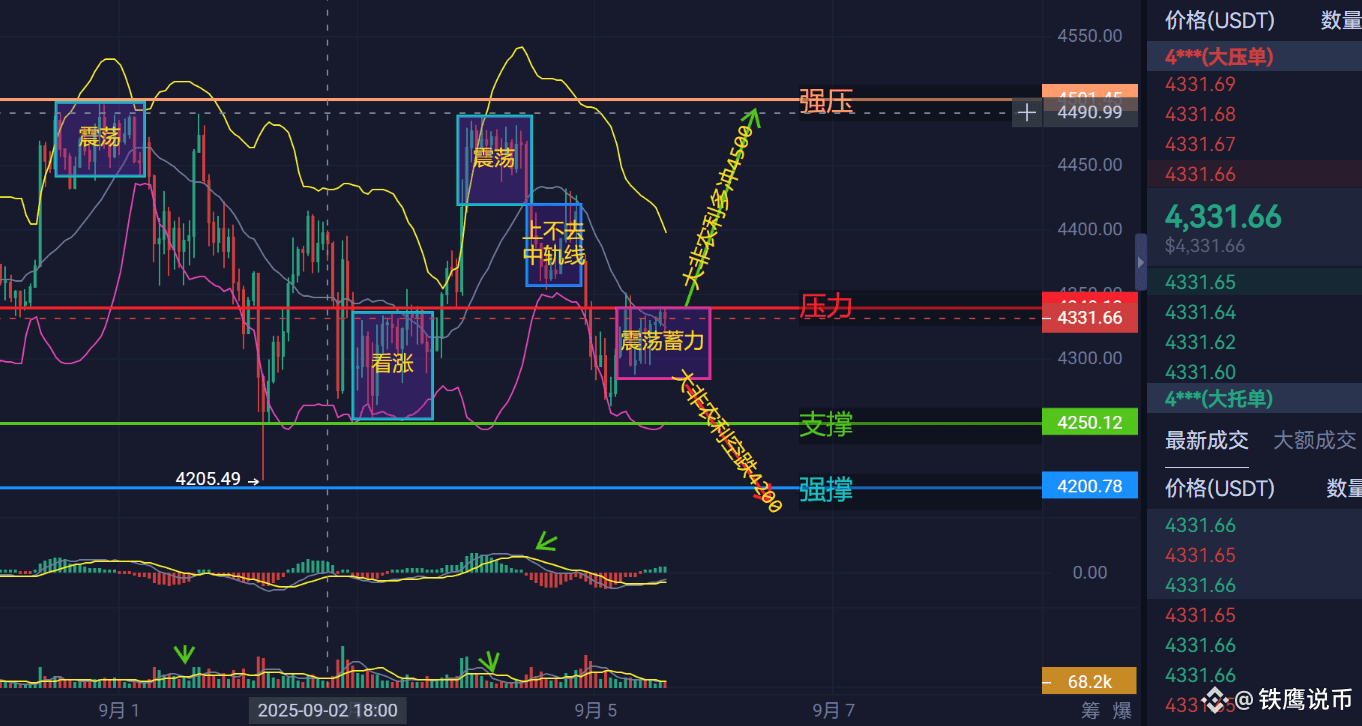Click the 4300.00 price axis label

coord(1090,358)
